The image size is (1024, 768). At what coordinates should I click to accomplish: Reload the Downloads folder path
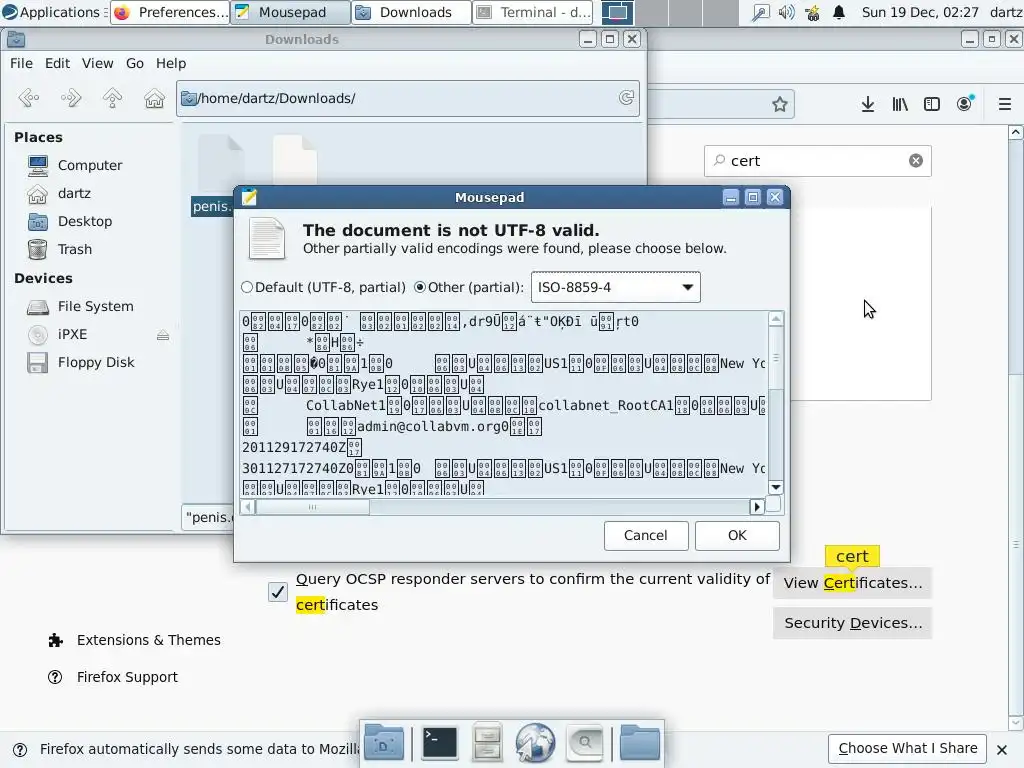626,98
